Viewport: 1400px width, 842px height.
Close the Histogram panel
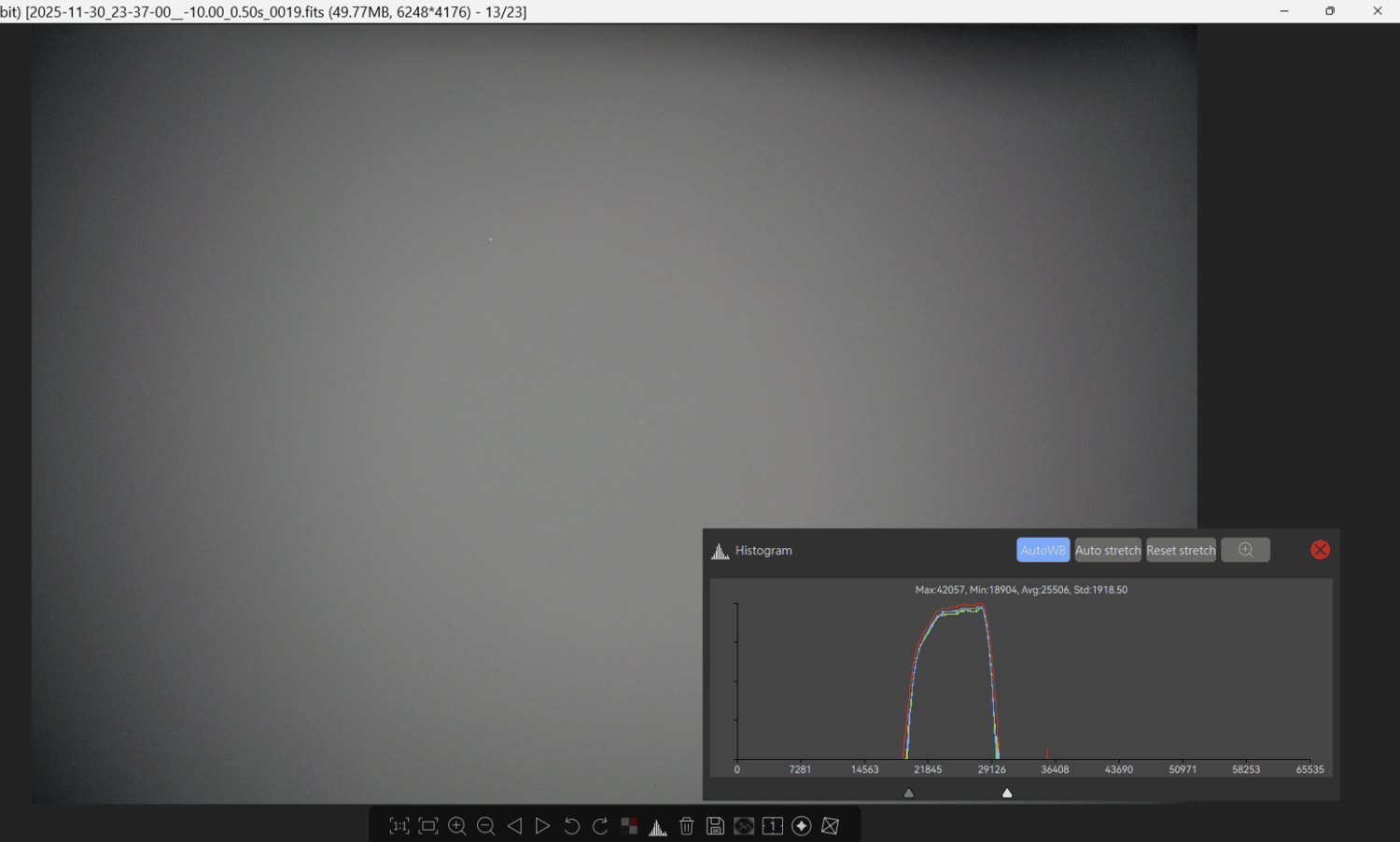click(x=1320, y=550)
